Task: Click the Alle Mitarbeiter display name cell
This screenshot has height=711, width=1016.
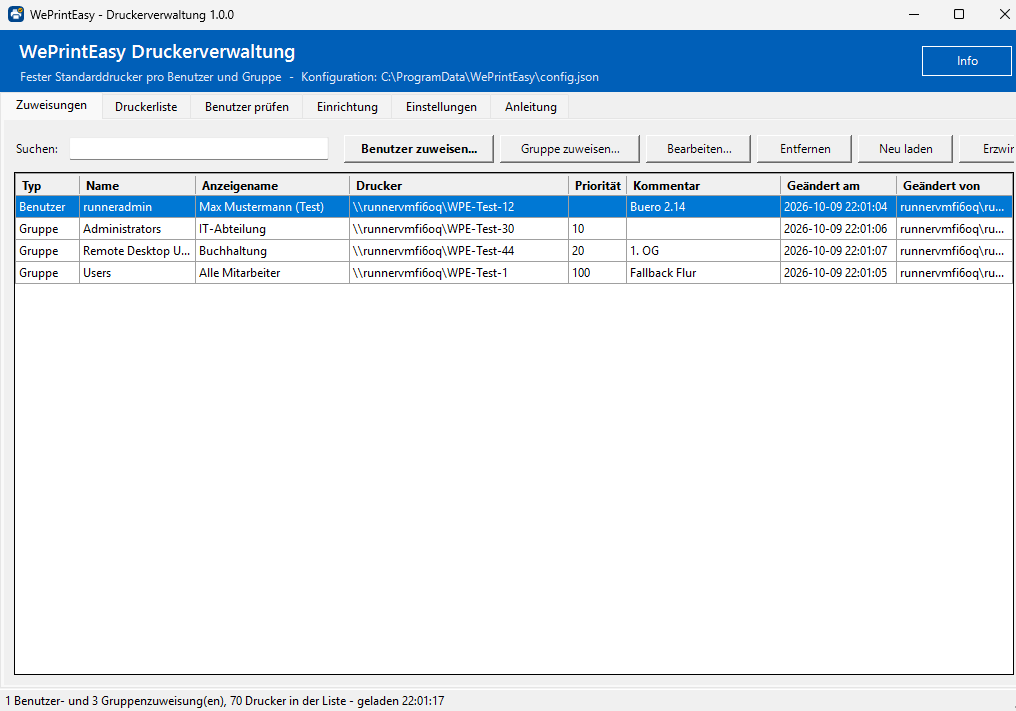Action: 272,273
